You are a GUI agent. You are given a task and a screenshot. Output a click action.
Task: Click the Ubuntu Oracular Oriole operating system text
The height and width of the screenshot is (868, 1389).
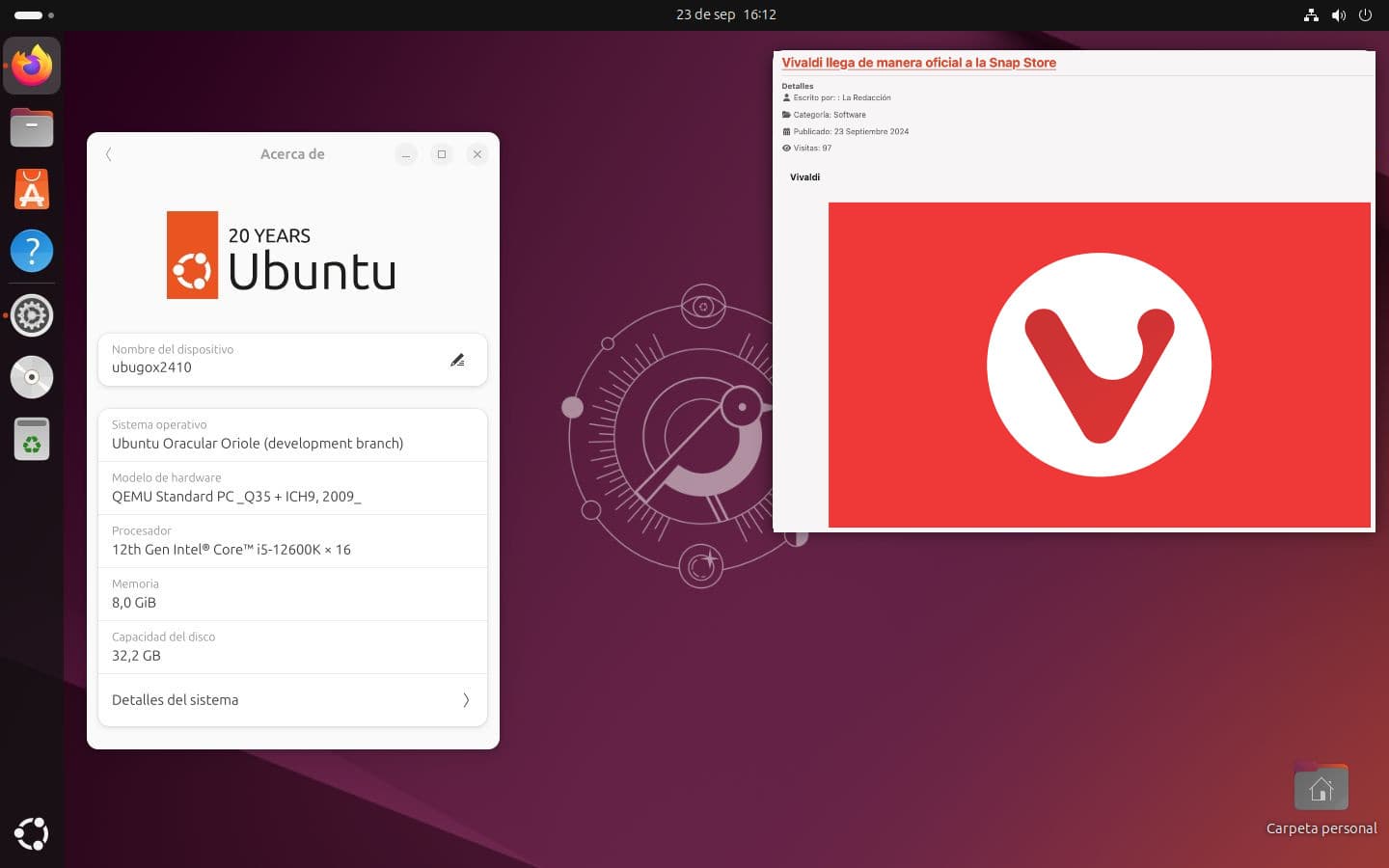[x=258, y=444]
